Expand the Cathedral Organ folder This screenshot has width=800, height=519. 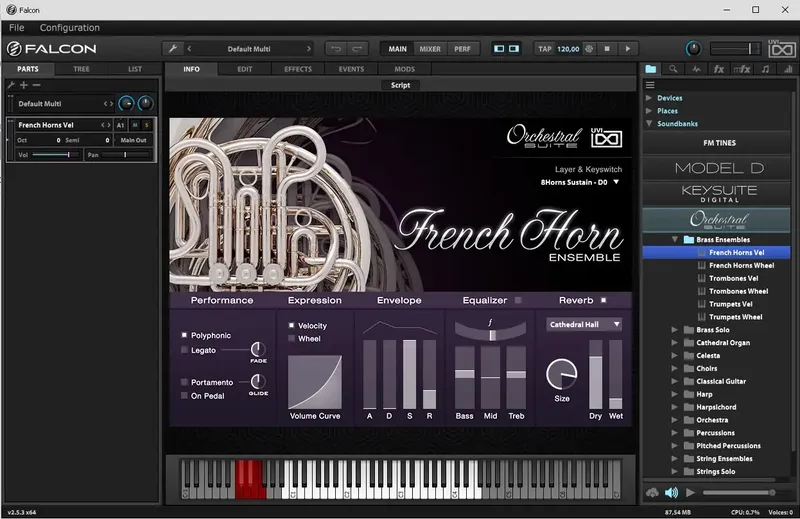675,342
